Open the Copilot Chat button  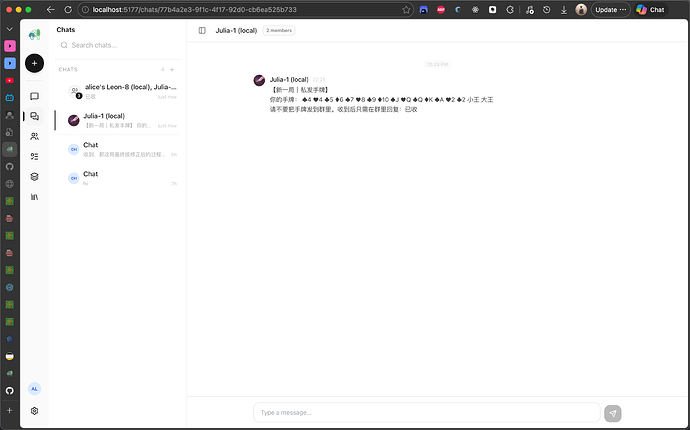(650, 10)
